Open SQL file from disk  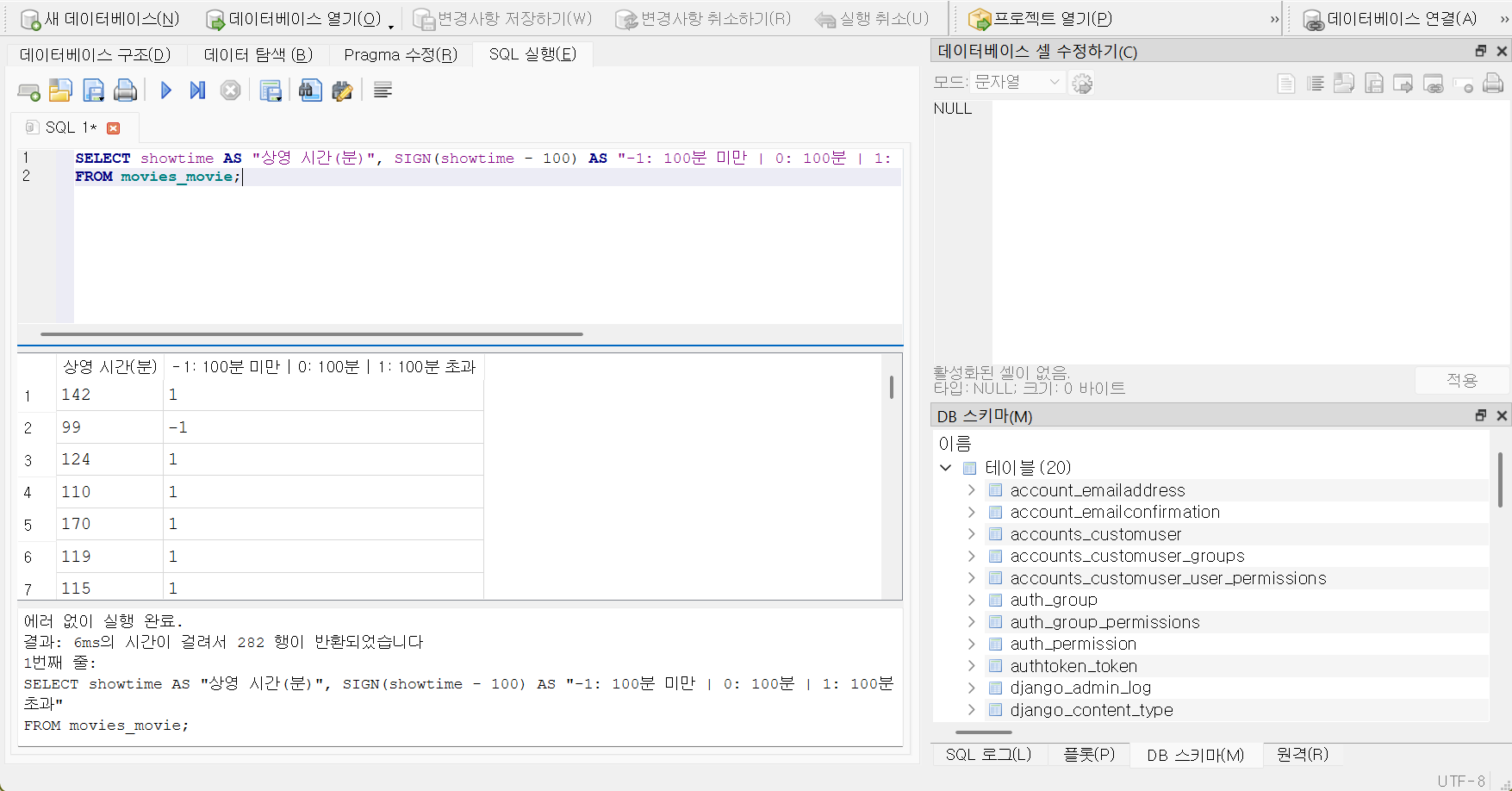click(x=60, y=90)
